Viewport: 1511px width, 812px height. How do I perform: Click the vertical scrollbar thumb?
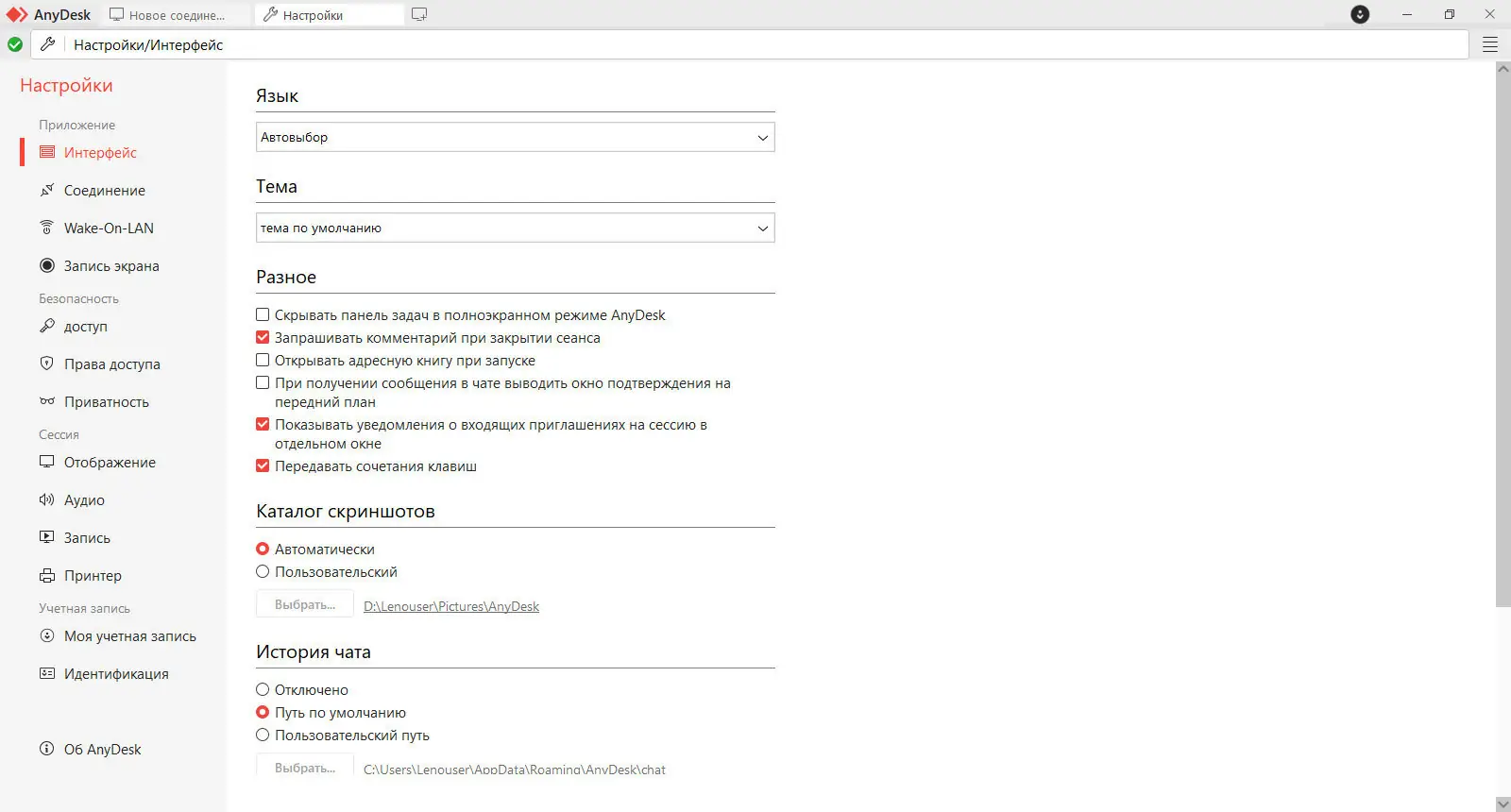[1503, 341]
